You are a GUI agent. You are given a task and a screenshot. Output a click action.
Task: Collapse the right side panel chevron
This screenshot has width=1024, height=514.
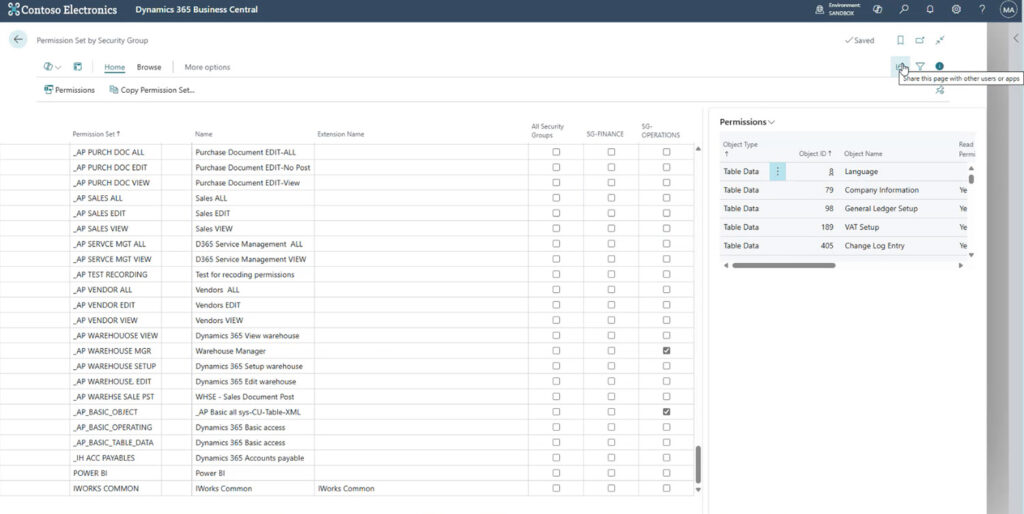click(x=1016, y=39)
